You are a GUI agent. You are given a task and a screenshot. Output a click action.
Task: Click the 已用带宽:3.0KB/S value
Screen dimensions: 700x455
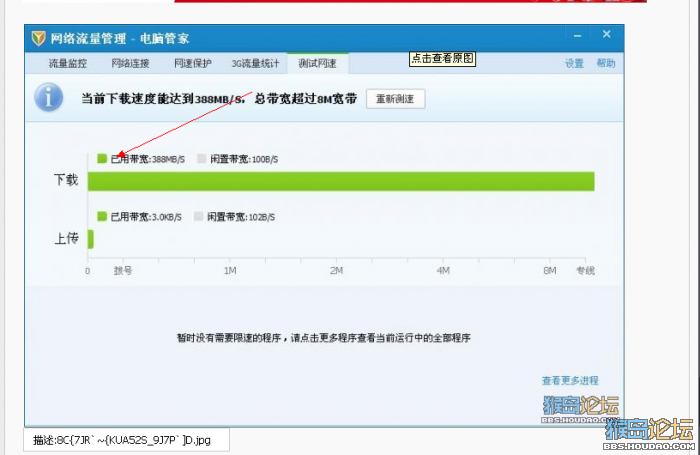click(146, 217)
